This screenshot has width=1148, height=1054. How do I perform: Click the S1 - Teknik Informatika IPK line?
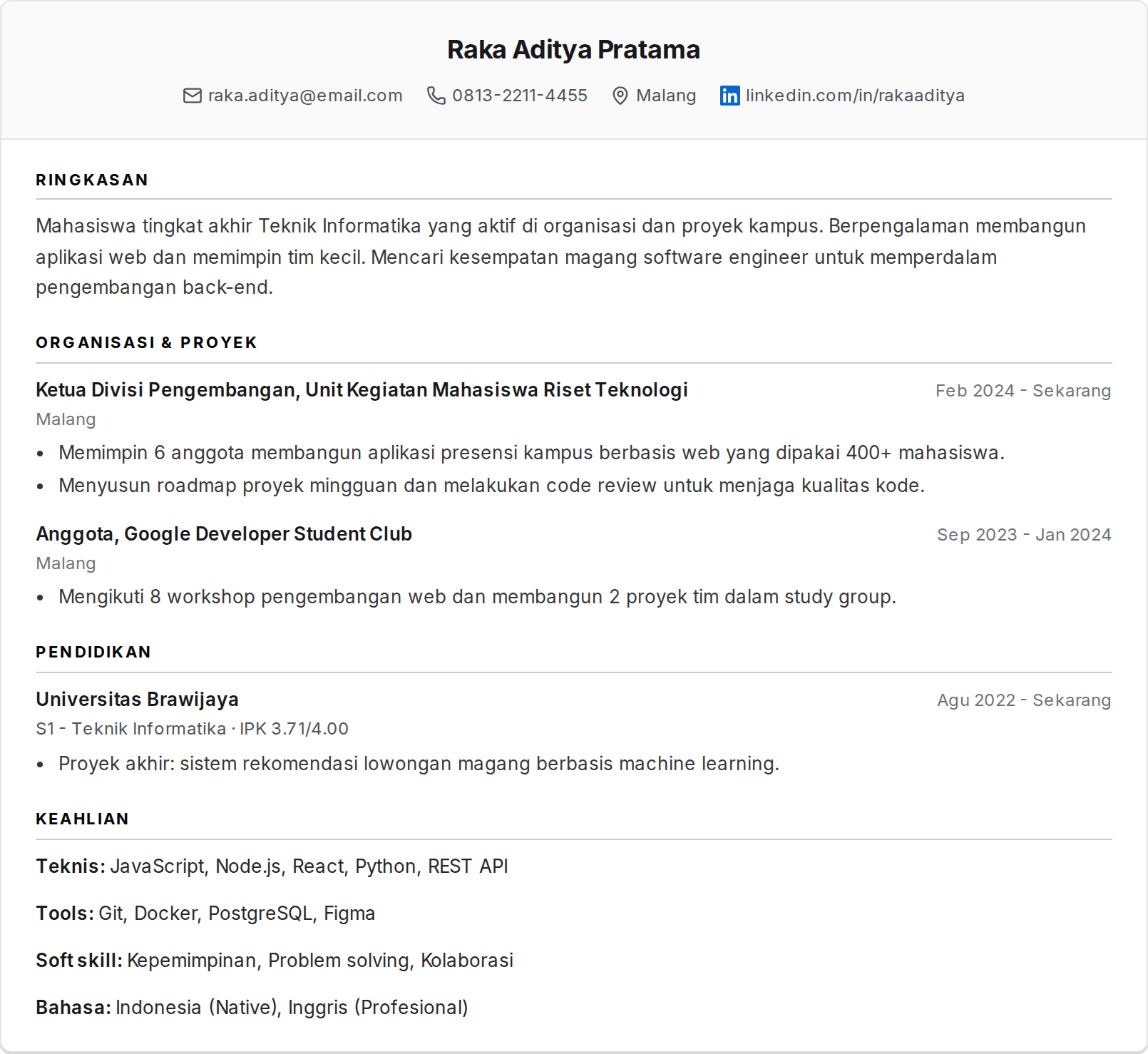click(192, 729)
